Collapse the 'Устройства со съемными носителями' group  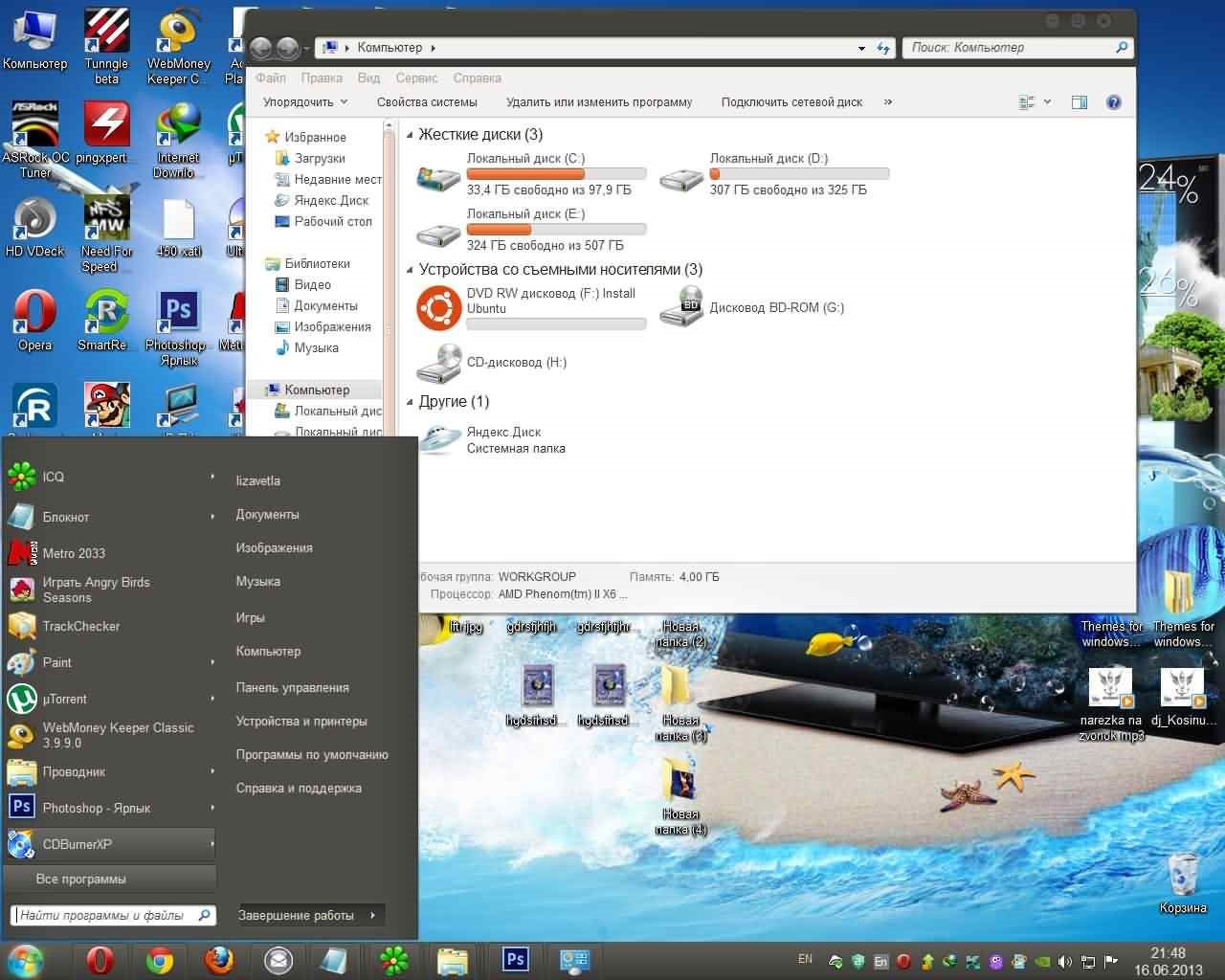(x=411, y=271)
